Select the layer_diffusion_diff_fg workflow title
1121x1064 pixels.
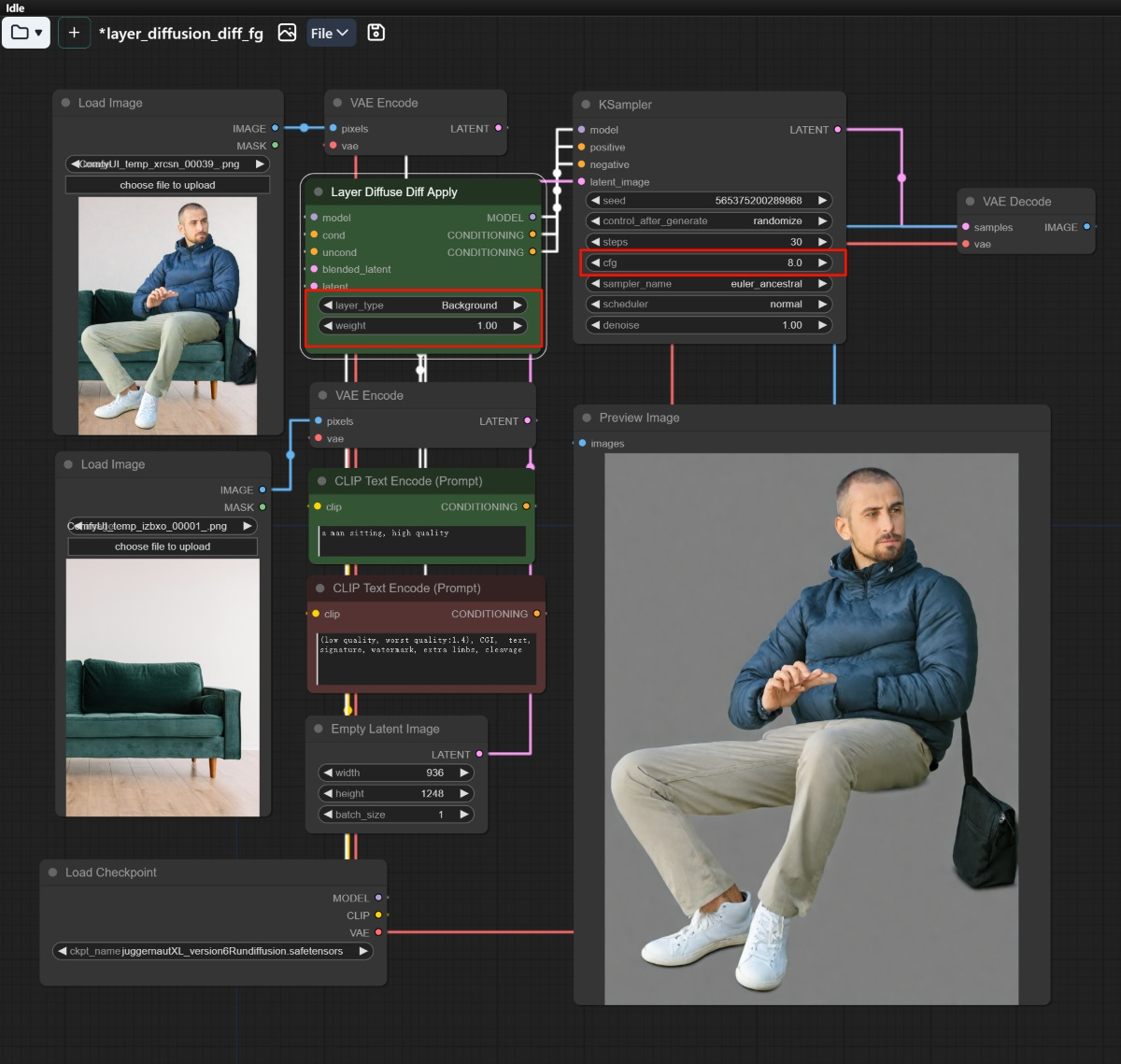[x=181, y=34]
